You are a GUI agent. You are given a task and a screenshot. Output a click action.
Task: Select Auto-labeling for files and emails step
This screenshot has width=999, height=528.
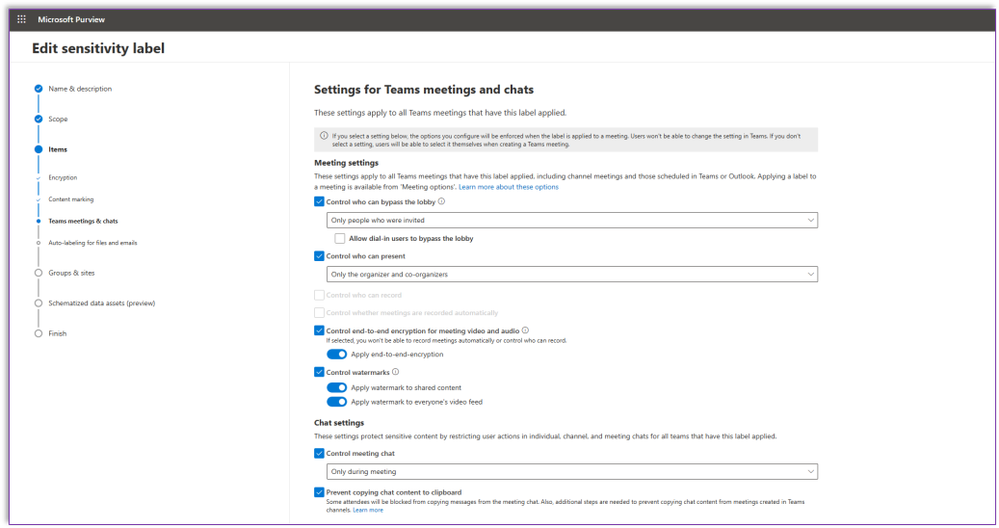[92, 243]
